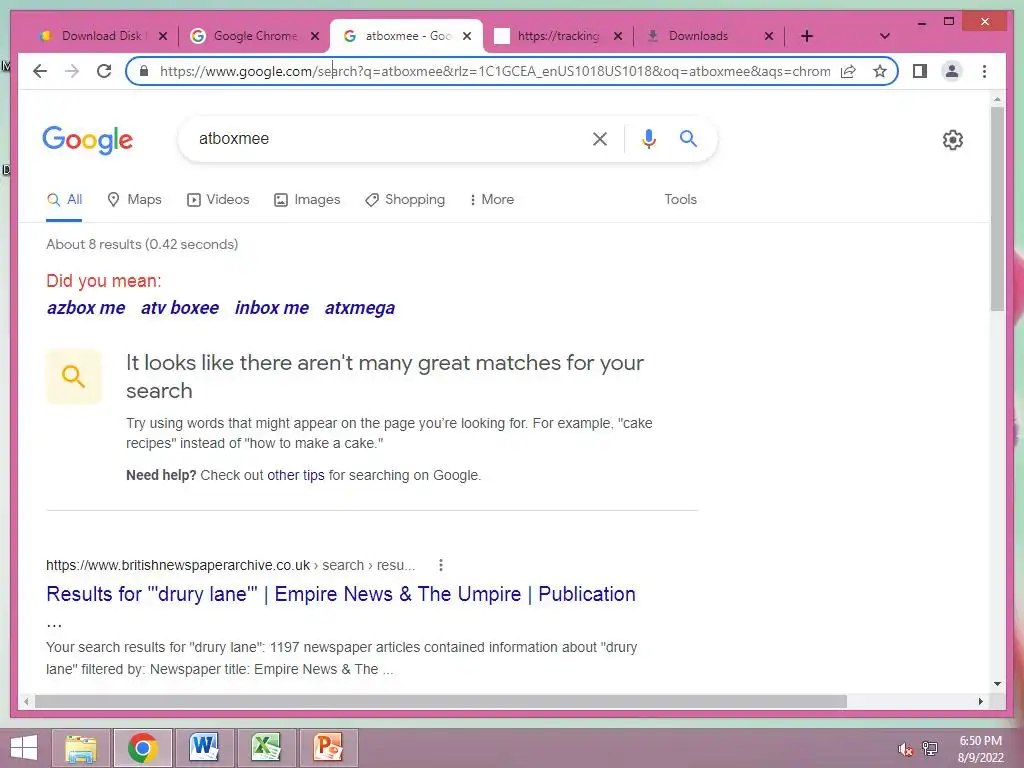View site information via padlock icon
The width and height of the screenshot is (1024, 768).
[144, 71]
